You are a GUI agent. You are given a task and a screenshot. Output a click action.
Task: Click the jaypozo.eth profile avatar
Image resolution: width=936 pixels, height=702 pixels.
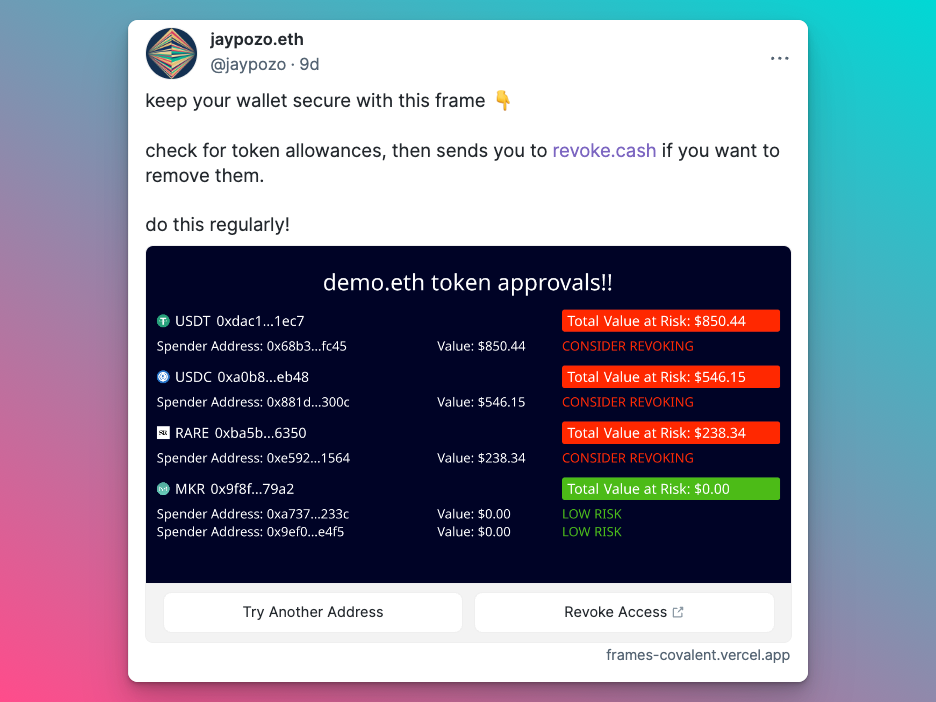(171, 54)
